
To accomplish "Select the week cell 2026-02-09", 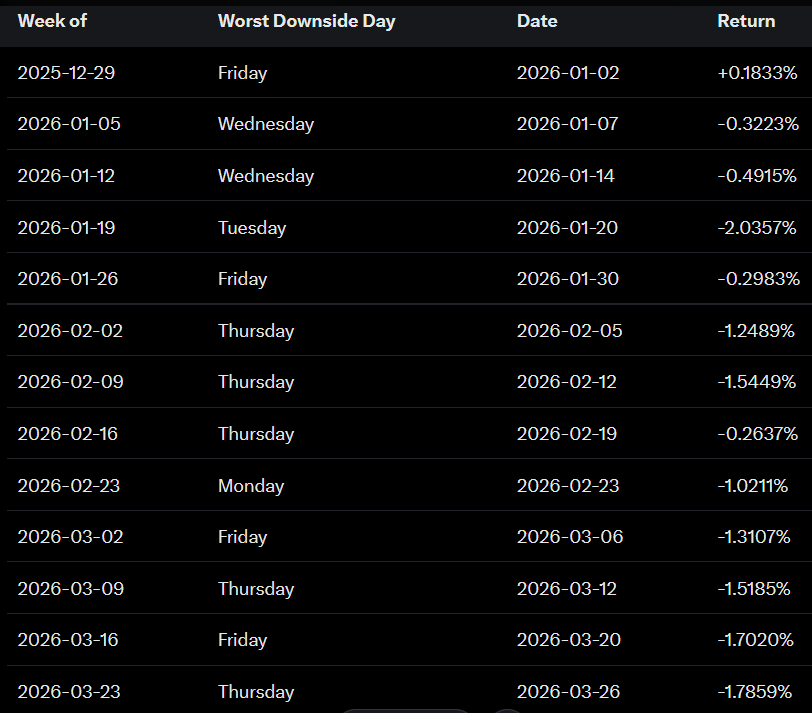I will [70, 382].
